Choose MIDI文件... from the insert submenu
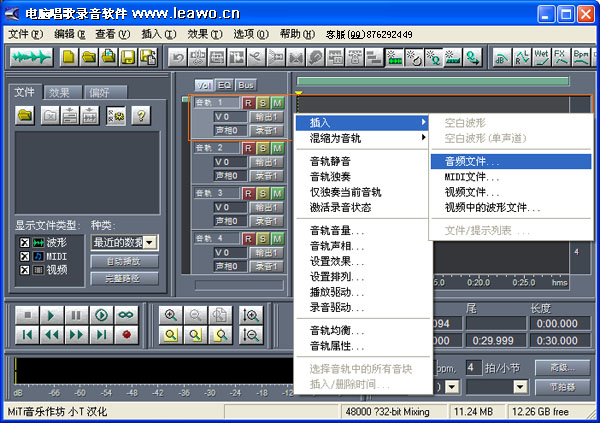The height and width of the screenshot is (423, 600). 511,177
